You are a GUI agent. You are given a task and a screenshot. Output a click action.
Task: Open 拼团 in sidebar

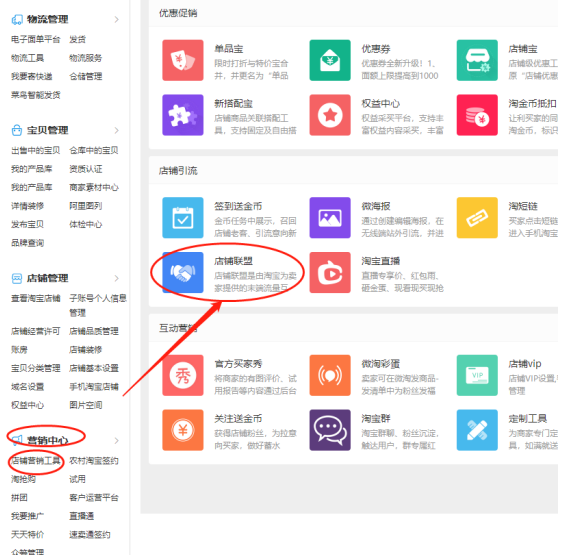pyautogui.click(x=19, y=498)
